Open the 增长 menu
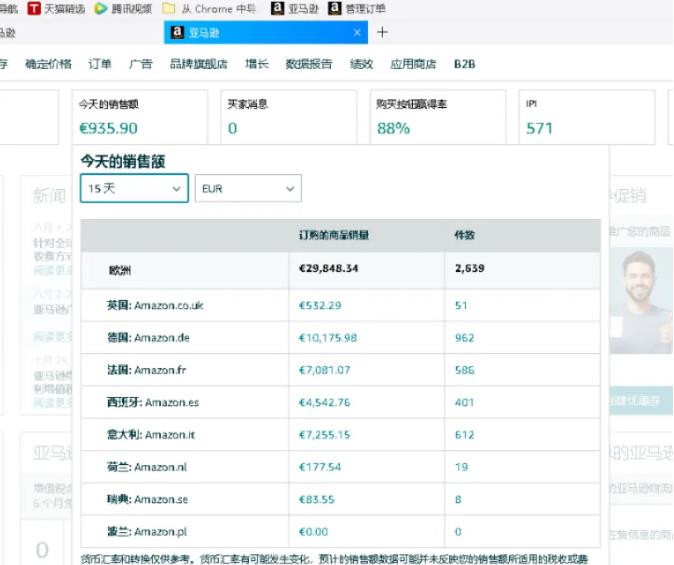 (x=257, y=64)
